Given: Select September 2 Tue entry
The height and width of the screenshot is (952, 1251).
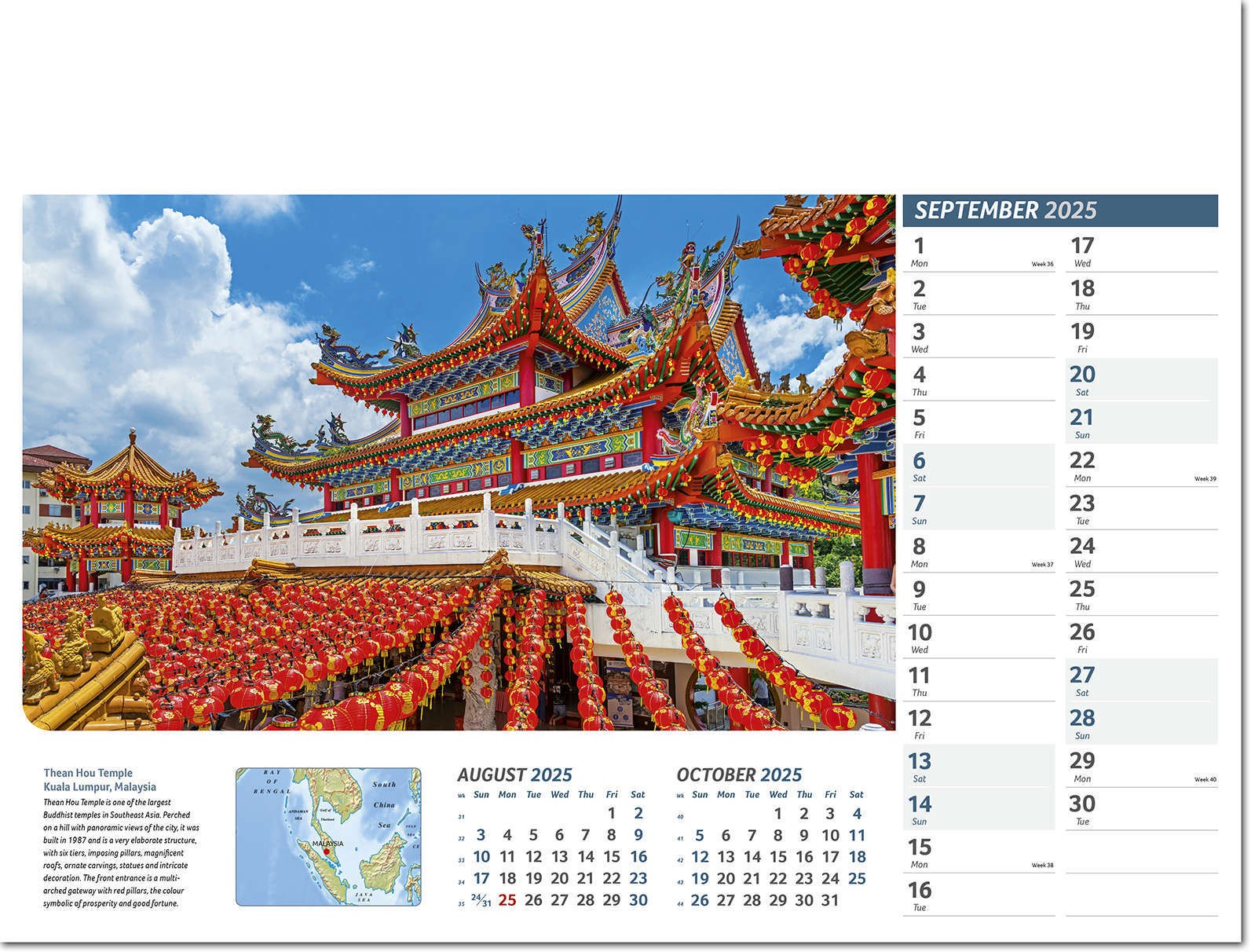Looking at the screenshot, I should click(x=978, y=295).
